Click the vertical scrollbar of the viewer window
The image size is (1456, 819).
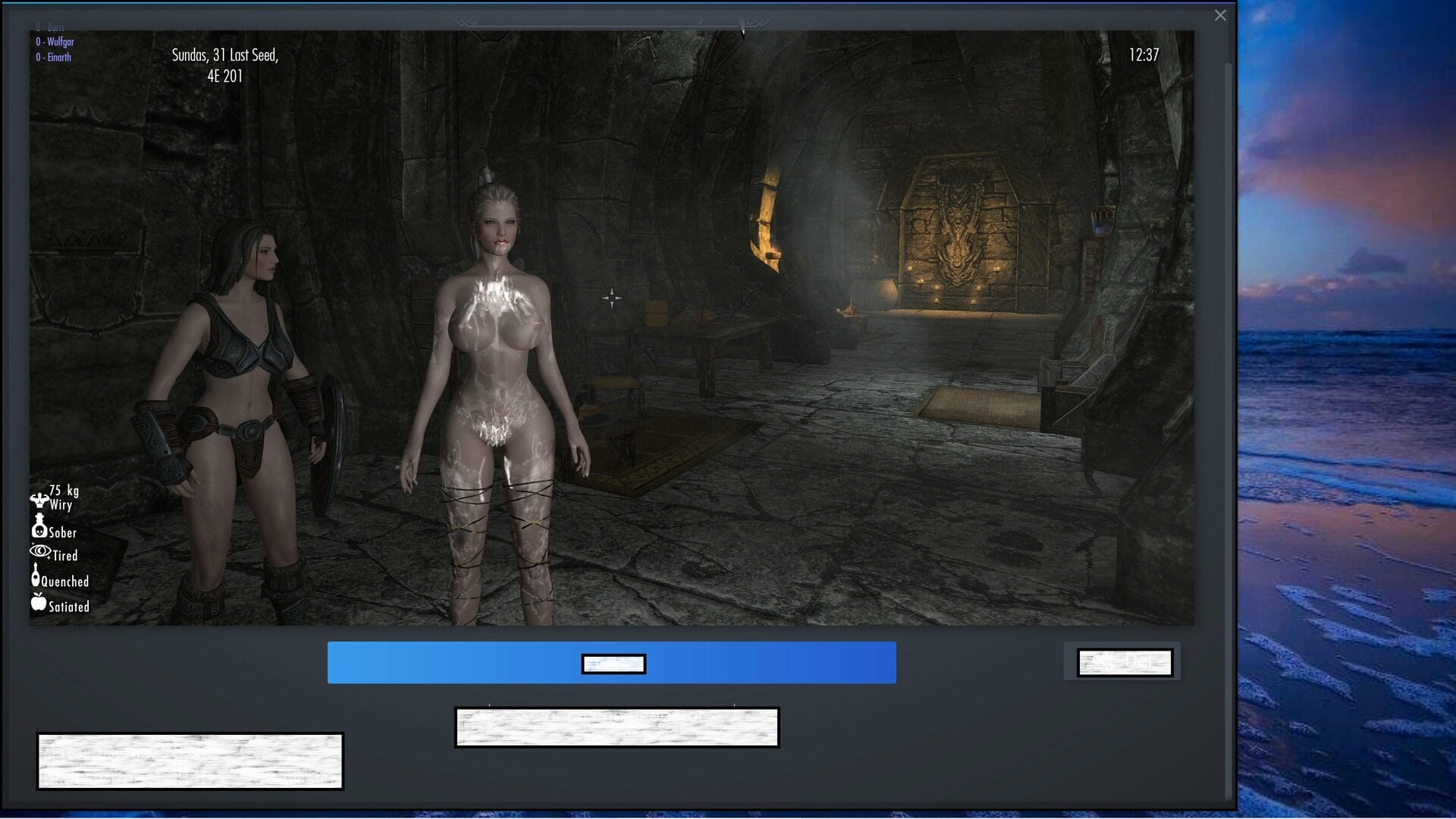[1228, 431]
